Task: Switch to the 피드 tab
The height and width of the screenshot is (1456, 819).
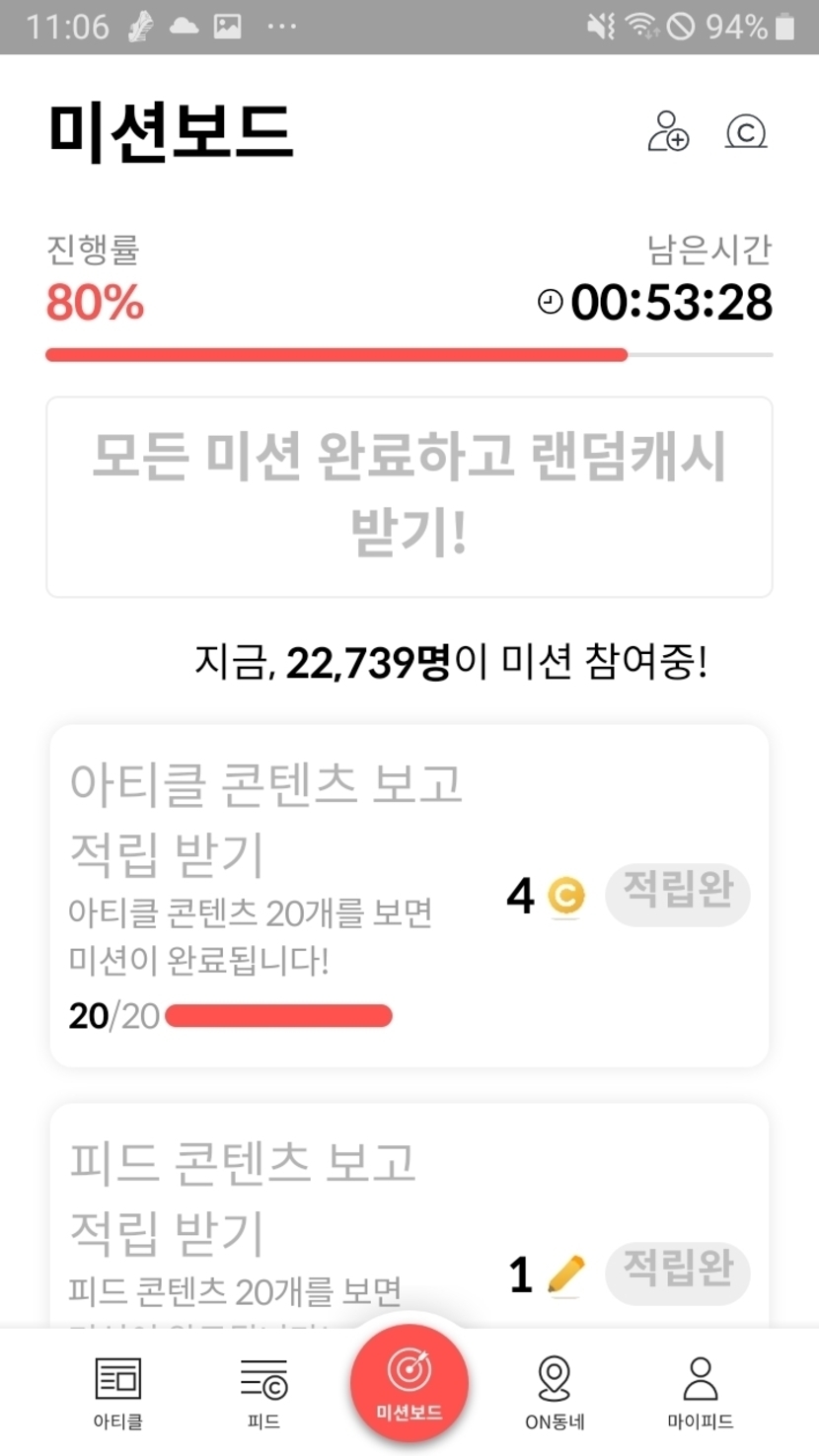Action: [x=263, y=1392]
